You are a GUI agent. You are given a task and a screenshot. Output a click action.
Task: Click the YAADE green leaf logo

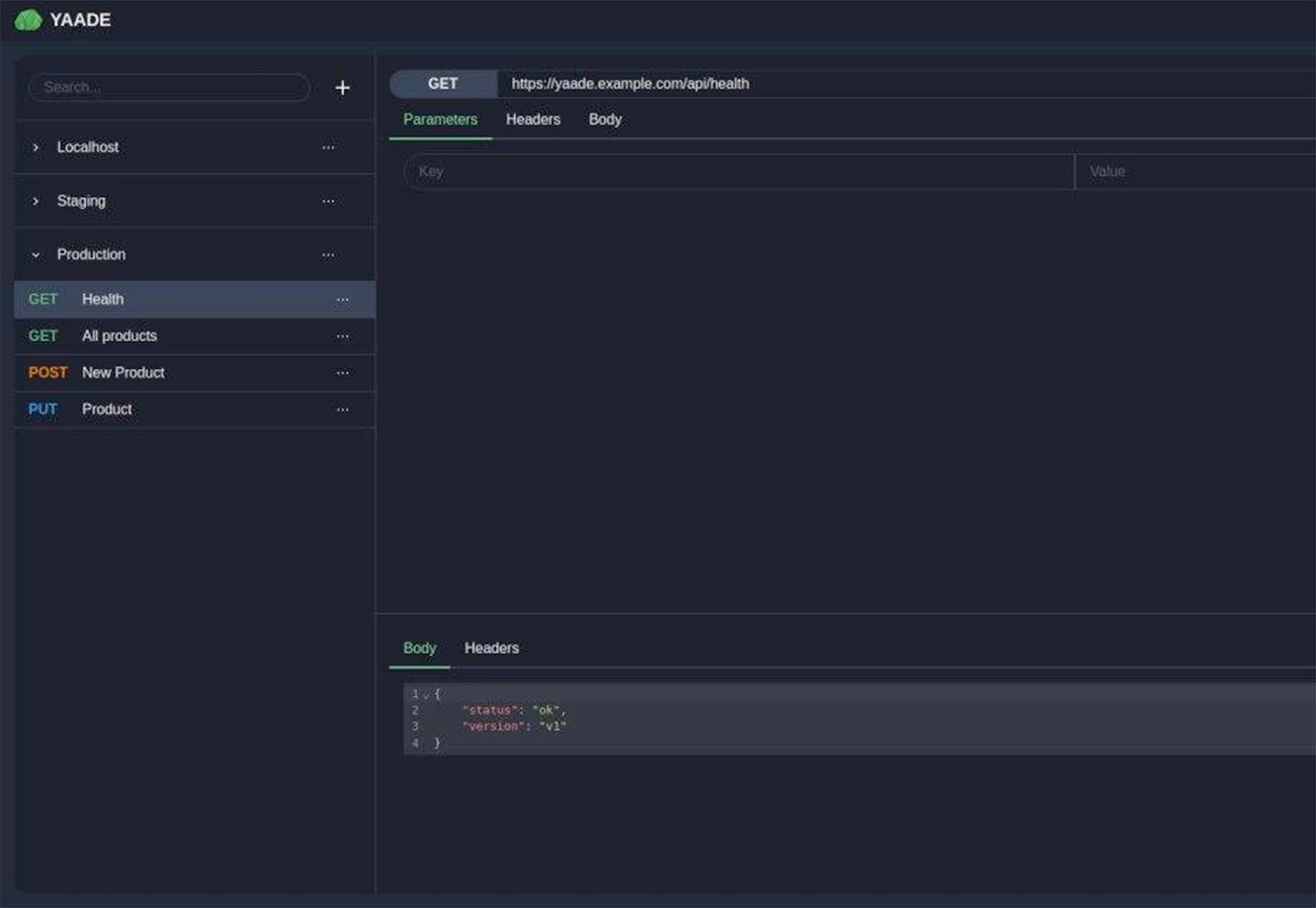pos(28,20)
